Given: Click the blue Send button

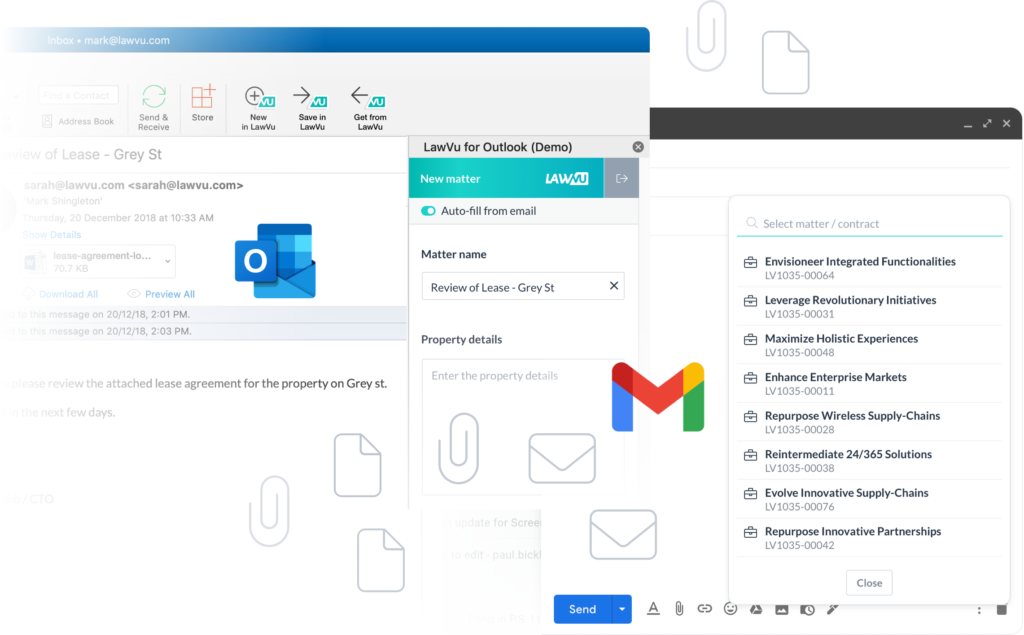Looking at the screenshot, I should click(583, 609).
